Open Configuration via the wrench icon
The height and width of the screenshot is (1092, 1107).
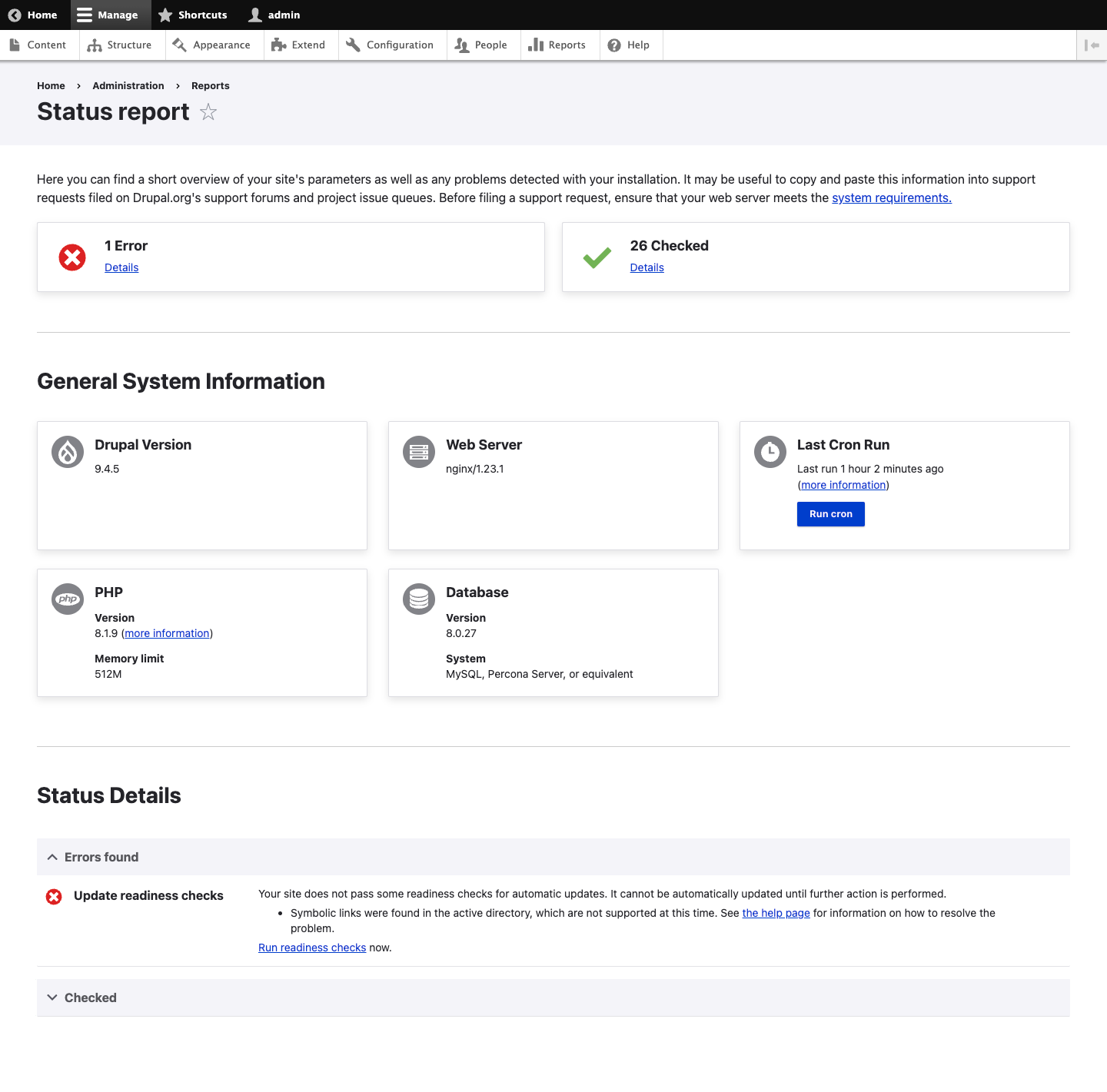[x=354, y=45]
